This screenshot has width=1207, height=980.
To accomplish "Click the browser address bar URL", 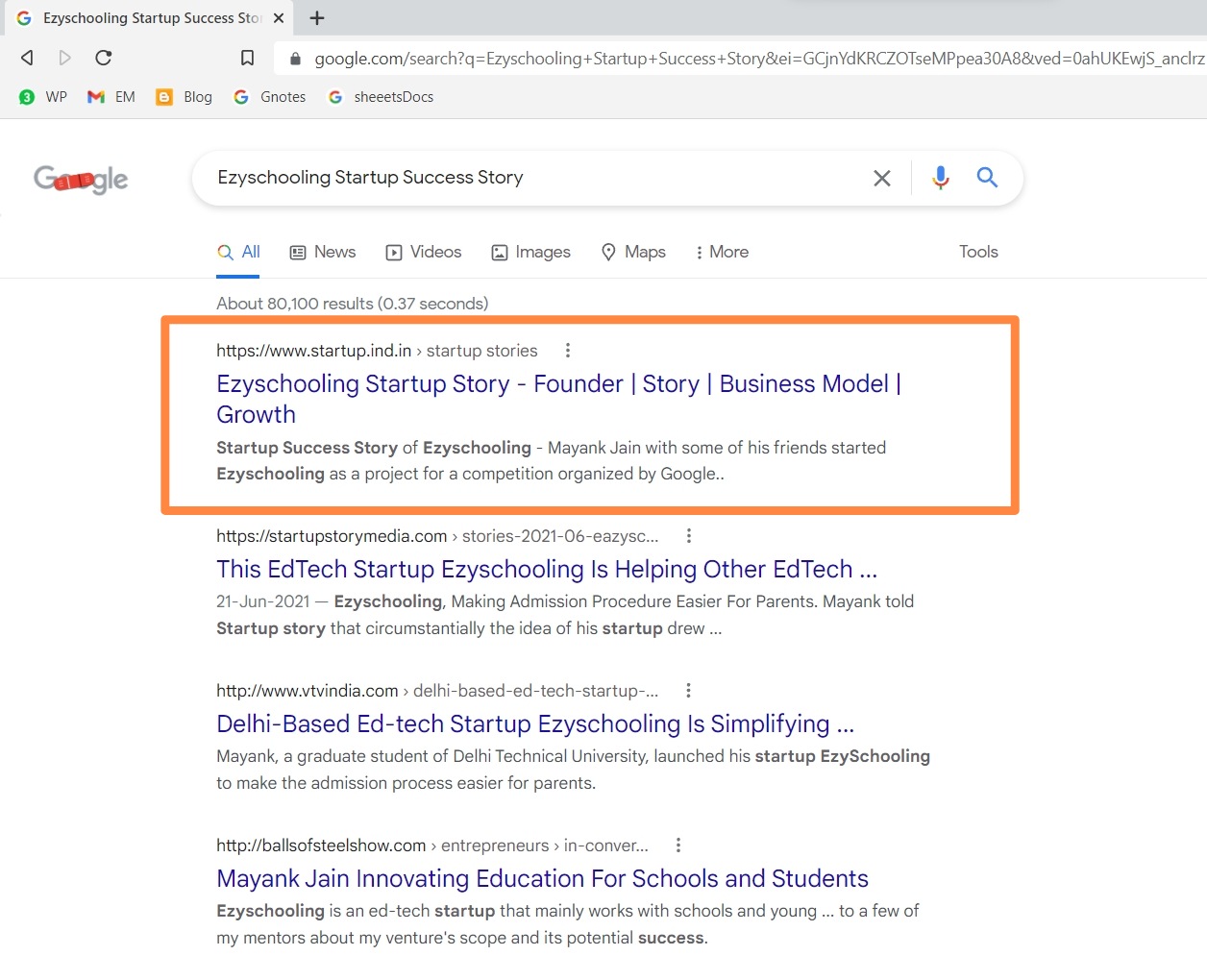I will [x=759, y=59].
